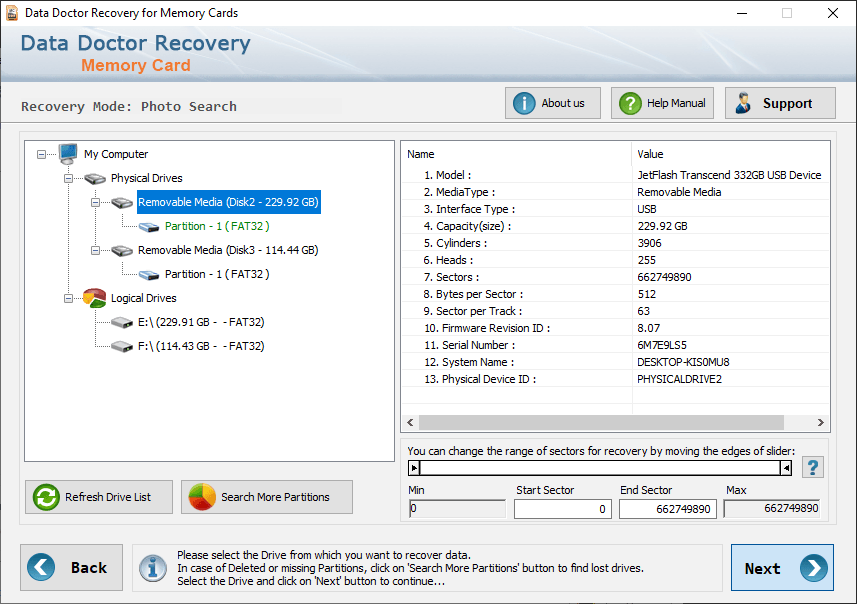Click the Disk2 removable media drive icon
Screen dimensions: 857x604
tap(122, 202)
